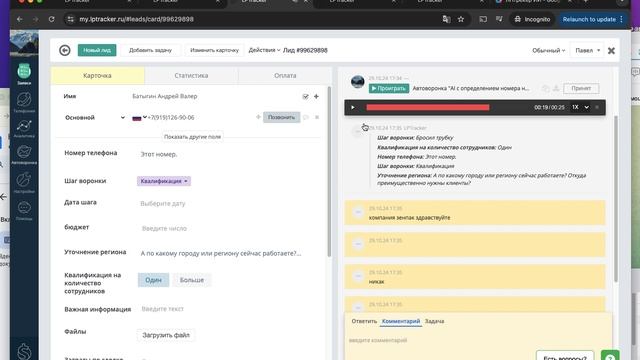Click the green question mark help icon
The height and width of the screenshot is (360, 640).
click(x=610, y=356)
